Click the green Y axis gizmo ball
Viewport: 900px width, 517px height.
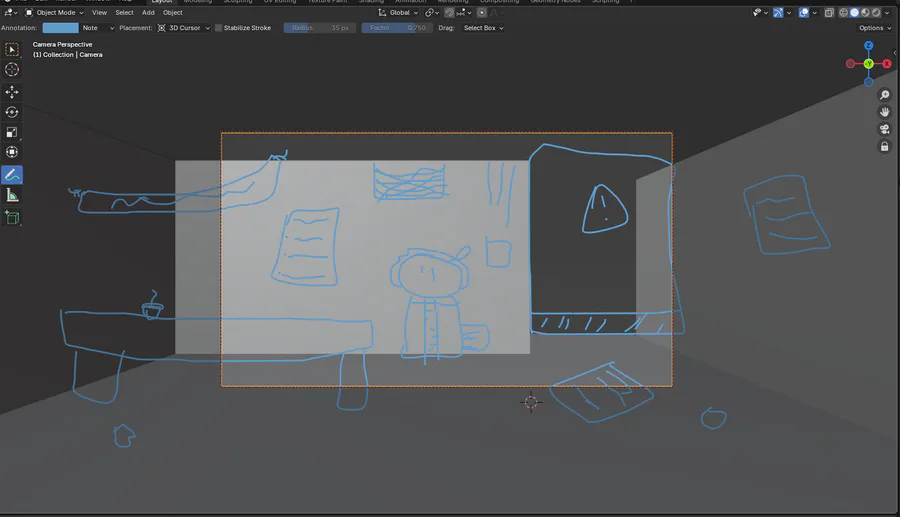[868, 64]
